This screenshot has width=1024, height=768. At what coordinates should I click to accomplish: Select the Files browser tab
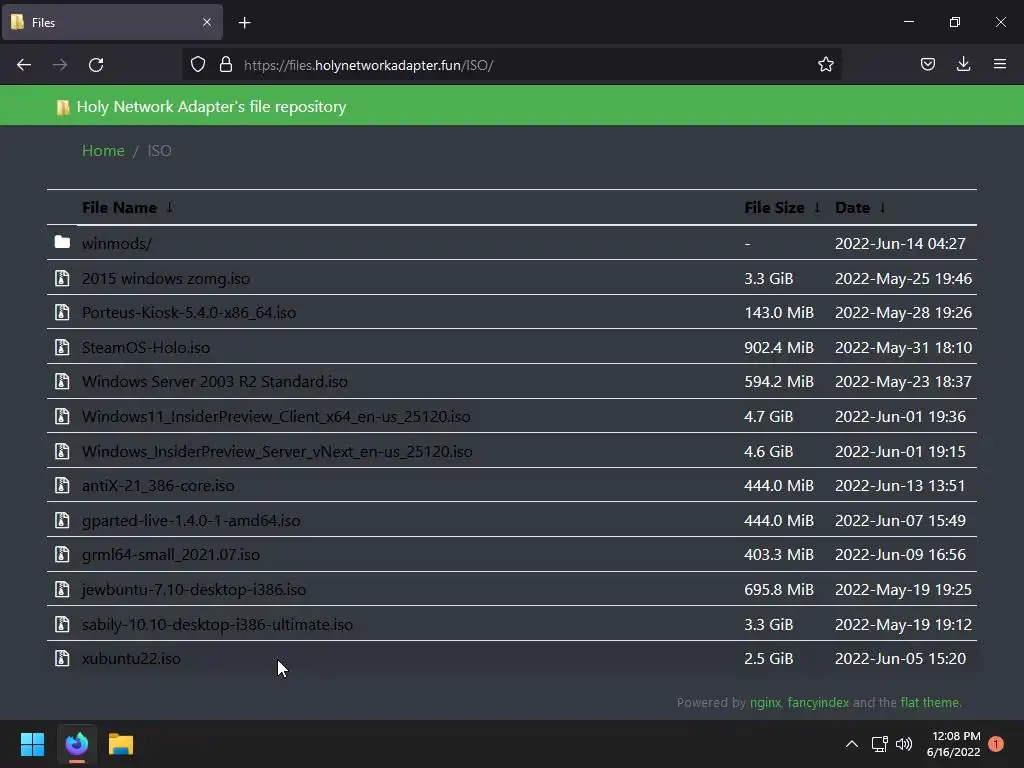click(x=112, y=23)
